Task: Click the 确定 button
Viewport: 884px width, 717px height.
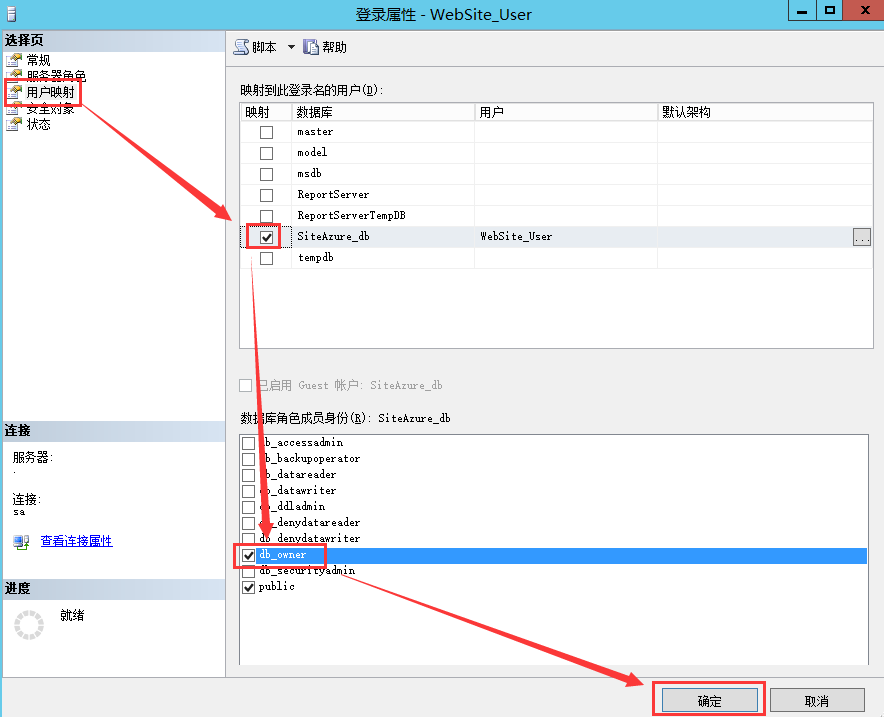Action: [x=709, y=700]
